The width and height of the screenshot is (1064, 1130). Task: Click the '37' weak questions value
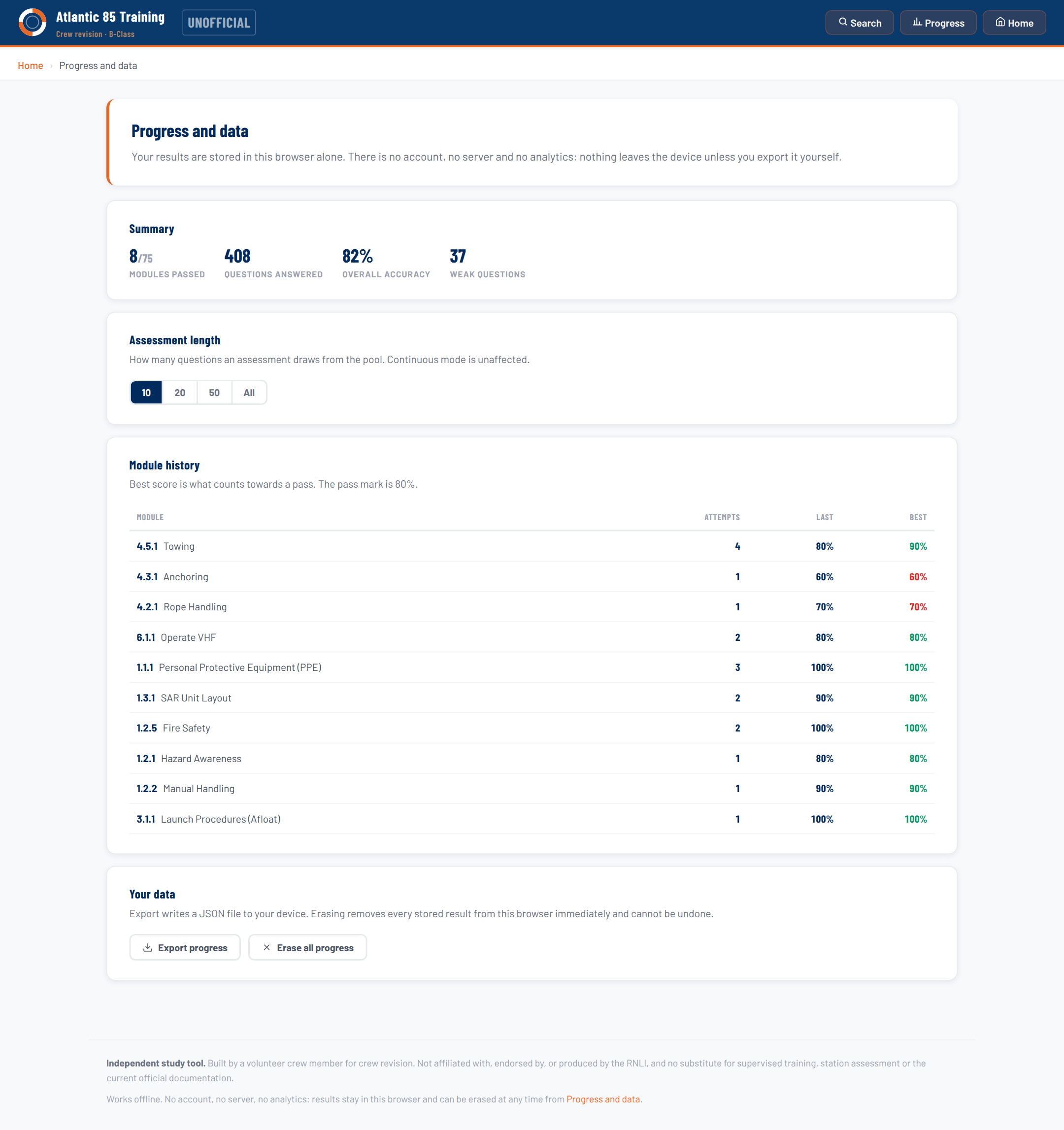pos(458,256)
